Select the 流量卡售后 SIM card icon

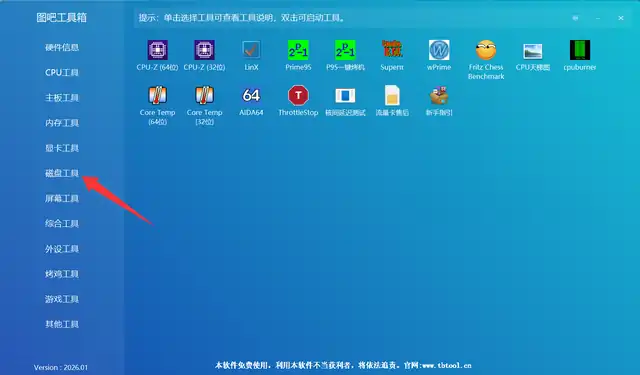[392, 95]
